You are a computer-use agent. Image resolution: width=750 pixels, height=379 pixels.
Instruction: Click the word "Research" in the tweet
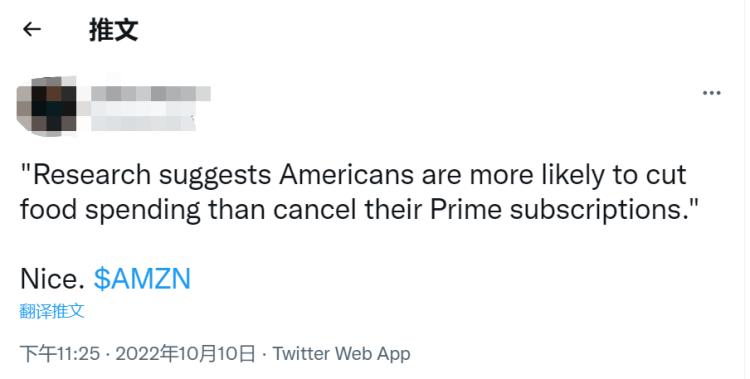pos(91,175)
